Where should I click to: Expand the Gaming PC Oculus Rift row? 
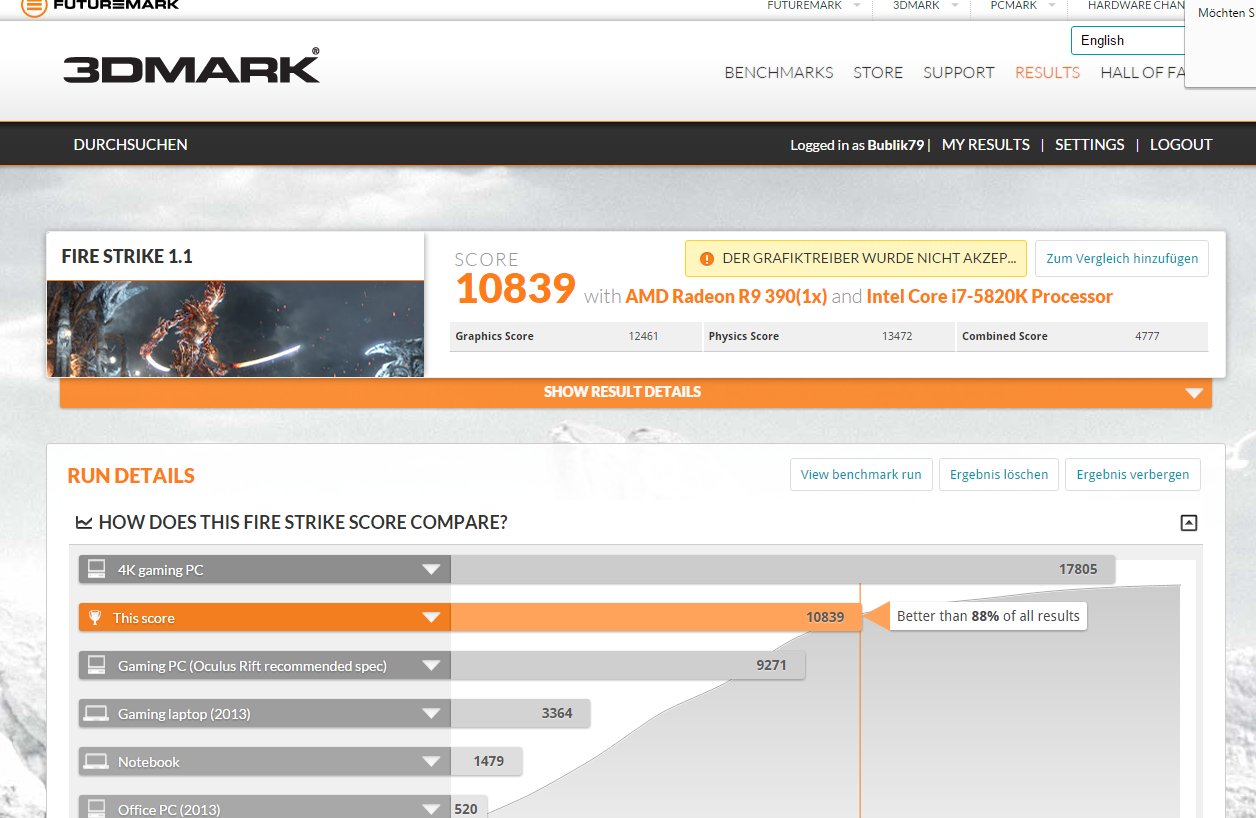pos(431,666)
